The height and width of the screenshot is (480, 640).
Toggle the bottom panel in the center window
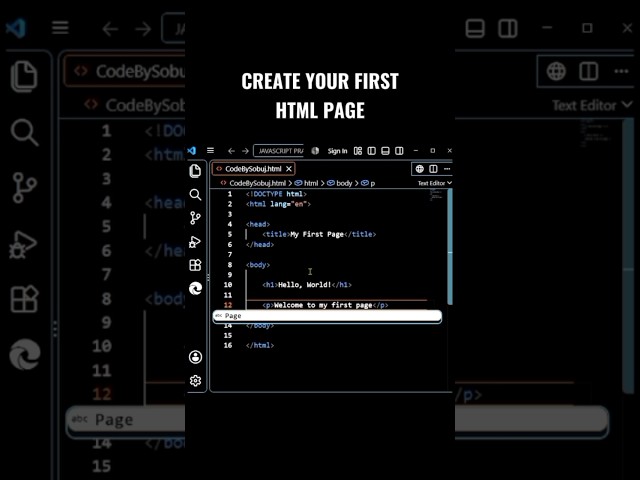click(x=385, y=151)
